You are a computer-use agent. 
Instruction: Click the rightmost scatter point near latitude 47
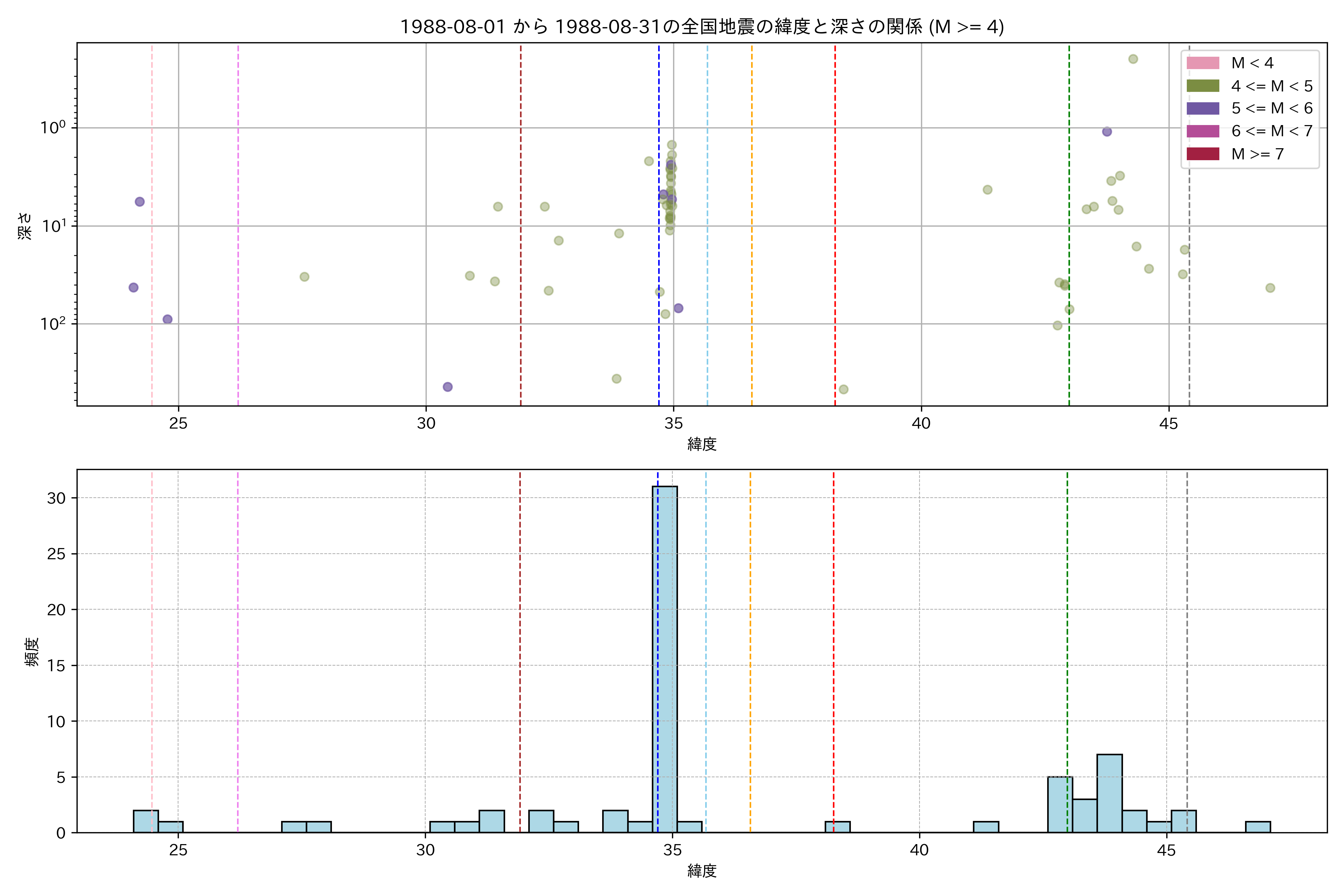coord(1270,287)
